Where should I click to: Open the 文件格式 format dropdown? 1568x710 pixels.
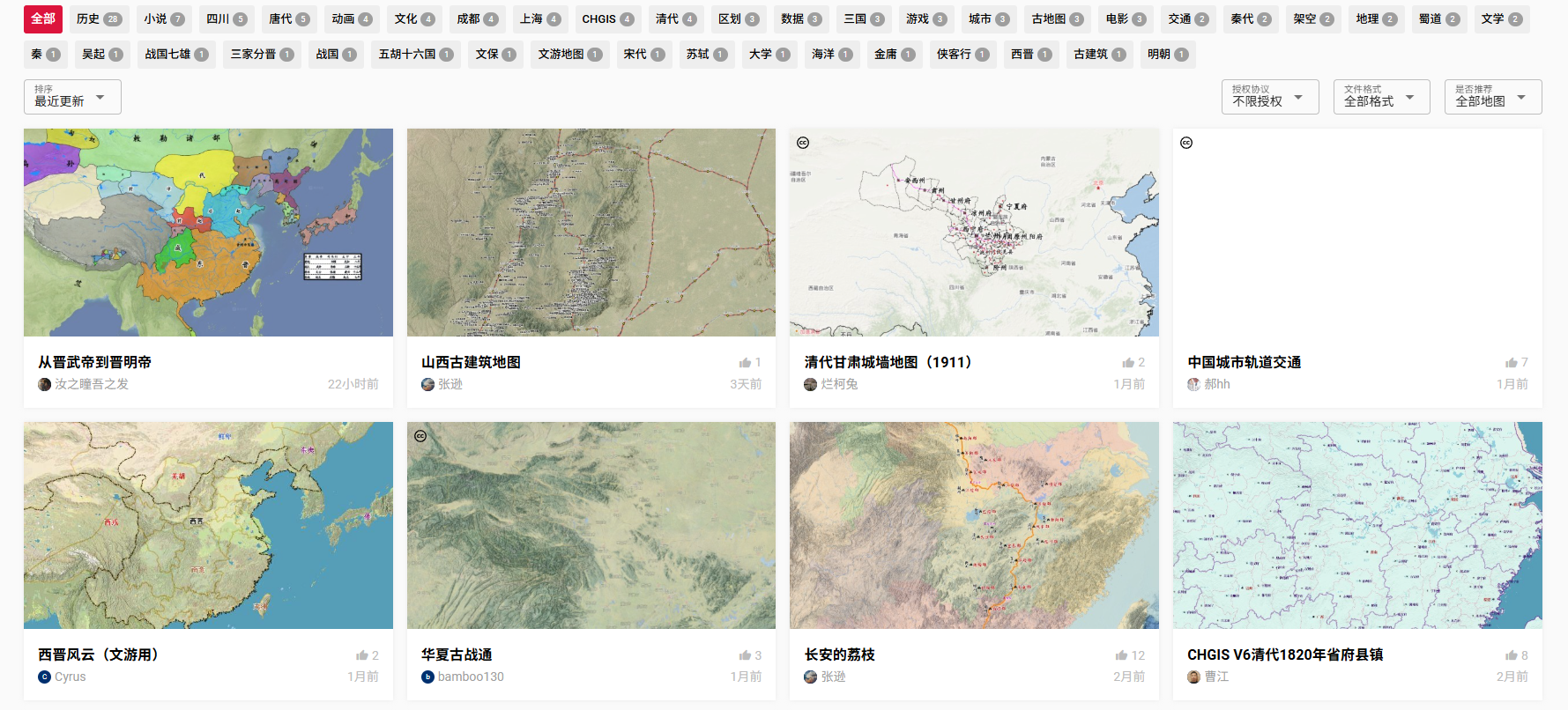click(1381, 97)
